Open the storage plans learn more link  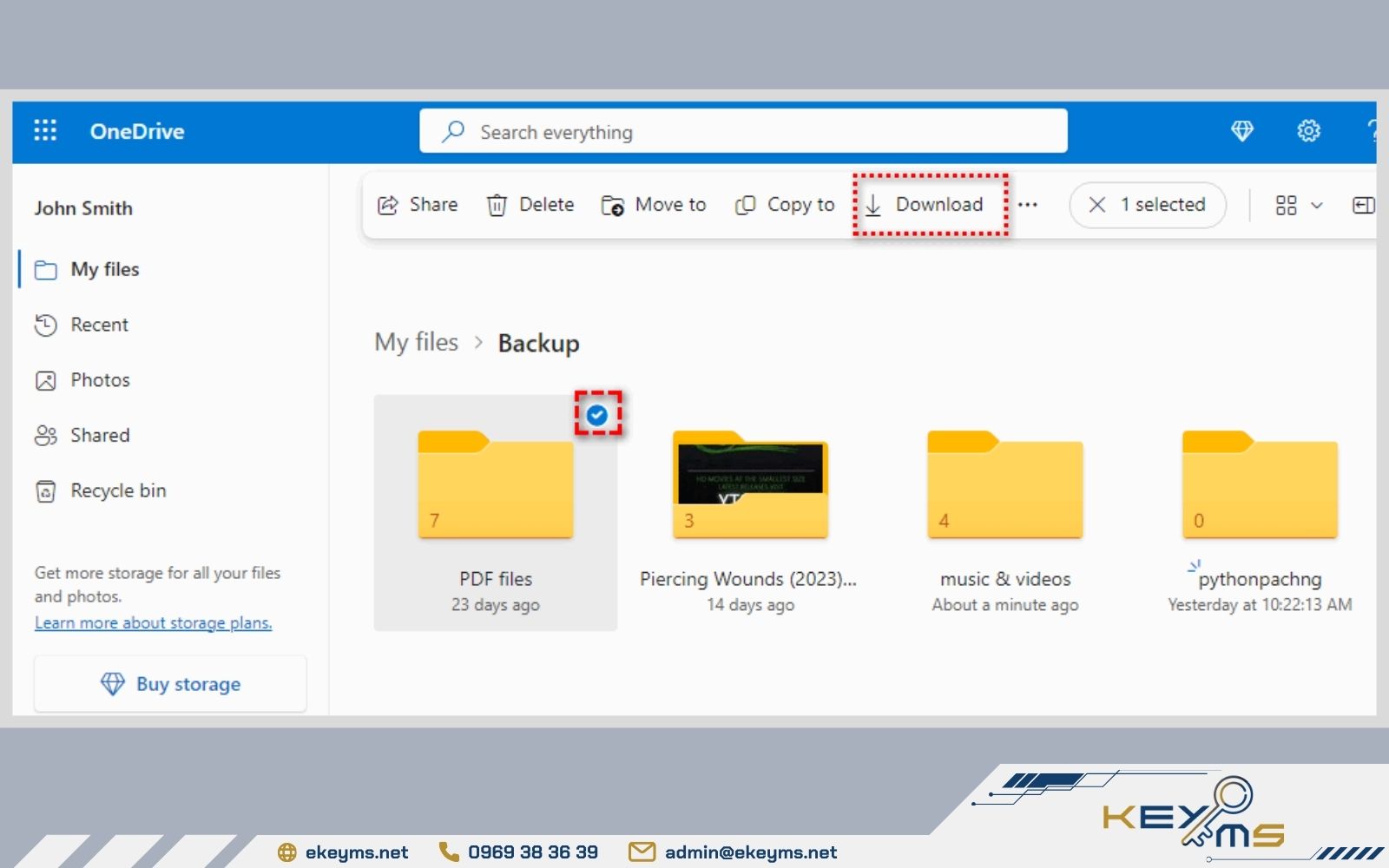[153, 622]
